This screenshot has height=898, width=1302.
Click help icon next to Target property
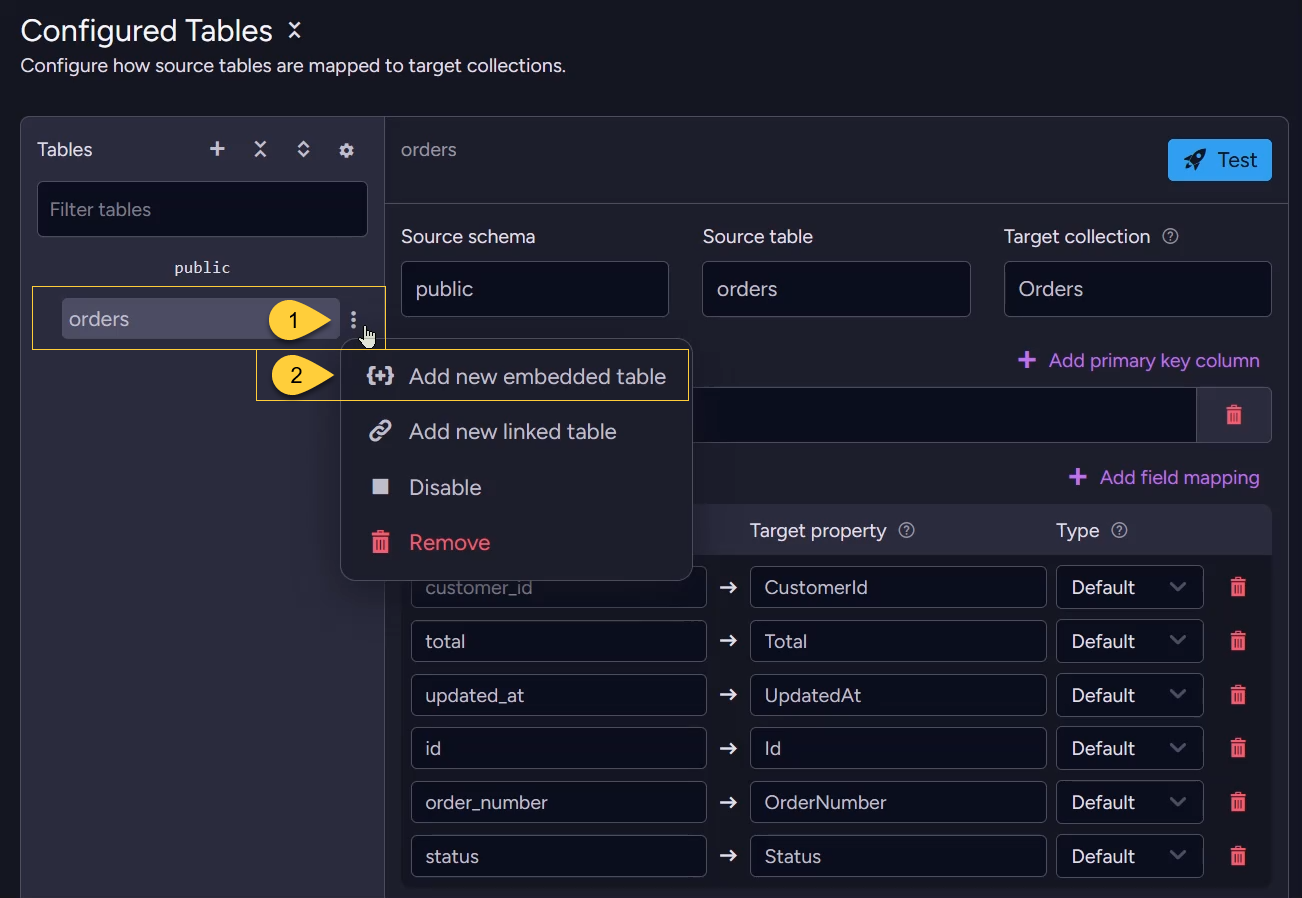907,531
